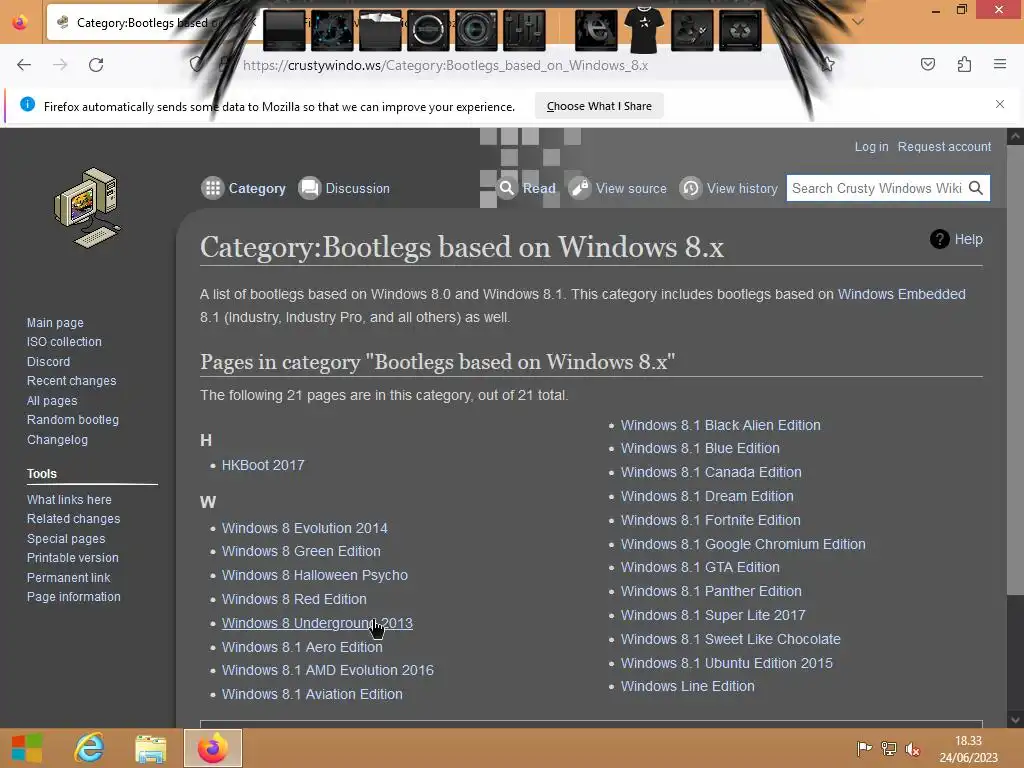Go to Main page in sidebar
This screenshot has height=768, width=1024.
pos(55,323)
